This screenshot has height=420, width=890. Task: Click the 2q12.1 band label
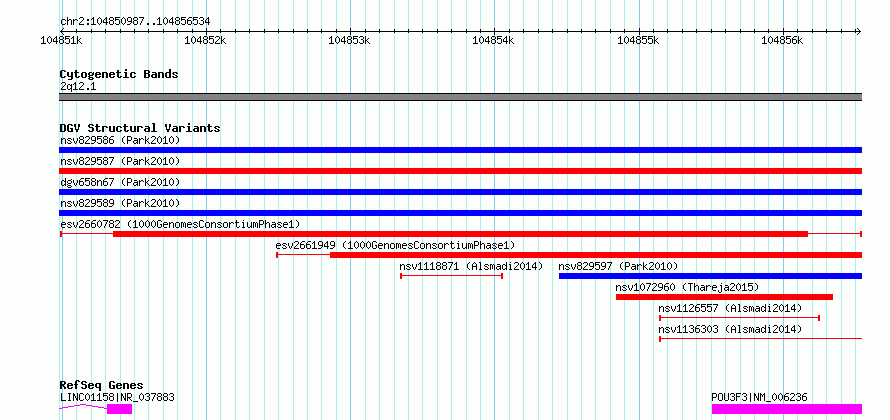click(78, 86)
